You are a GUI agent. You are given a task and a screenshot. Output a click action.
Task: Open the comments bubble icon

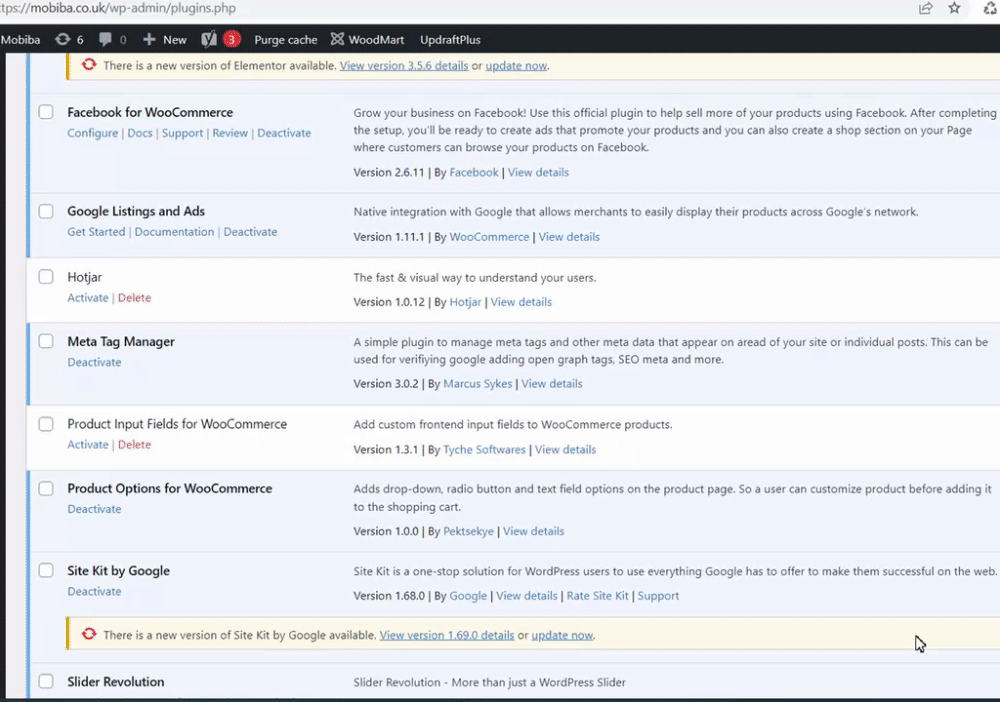point(105,40)
